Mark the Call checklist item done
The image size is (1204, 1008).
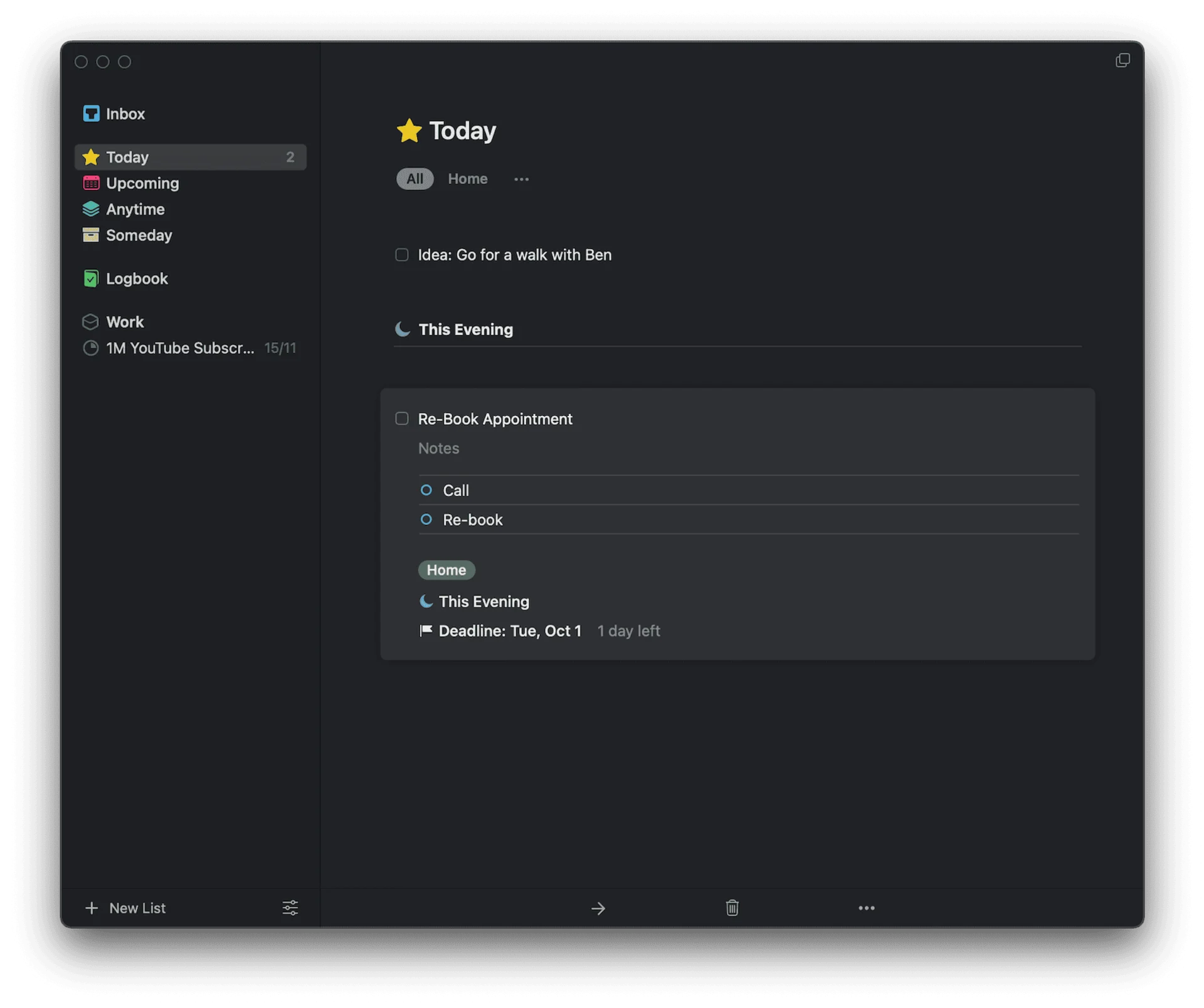click(x=426, y=490)
